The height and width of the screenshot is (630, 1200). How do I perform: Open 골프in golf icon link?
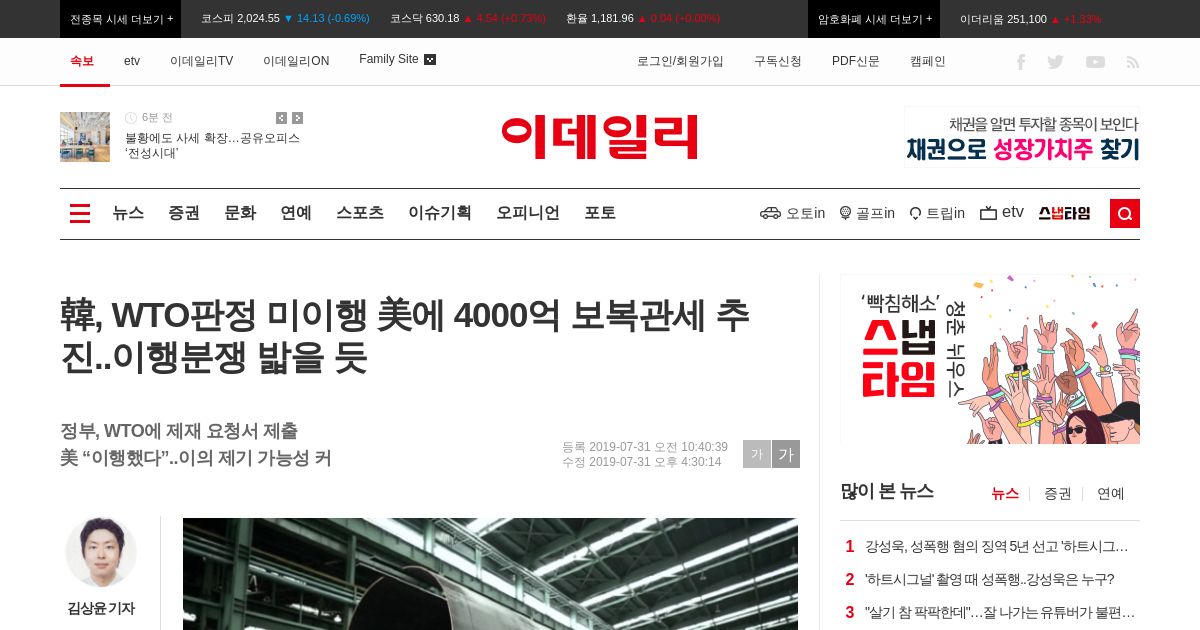(867, 213)
